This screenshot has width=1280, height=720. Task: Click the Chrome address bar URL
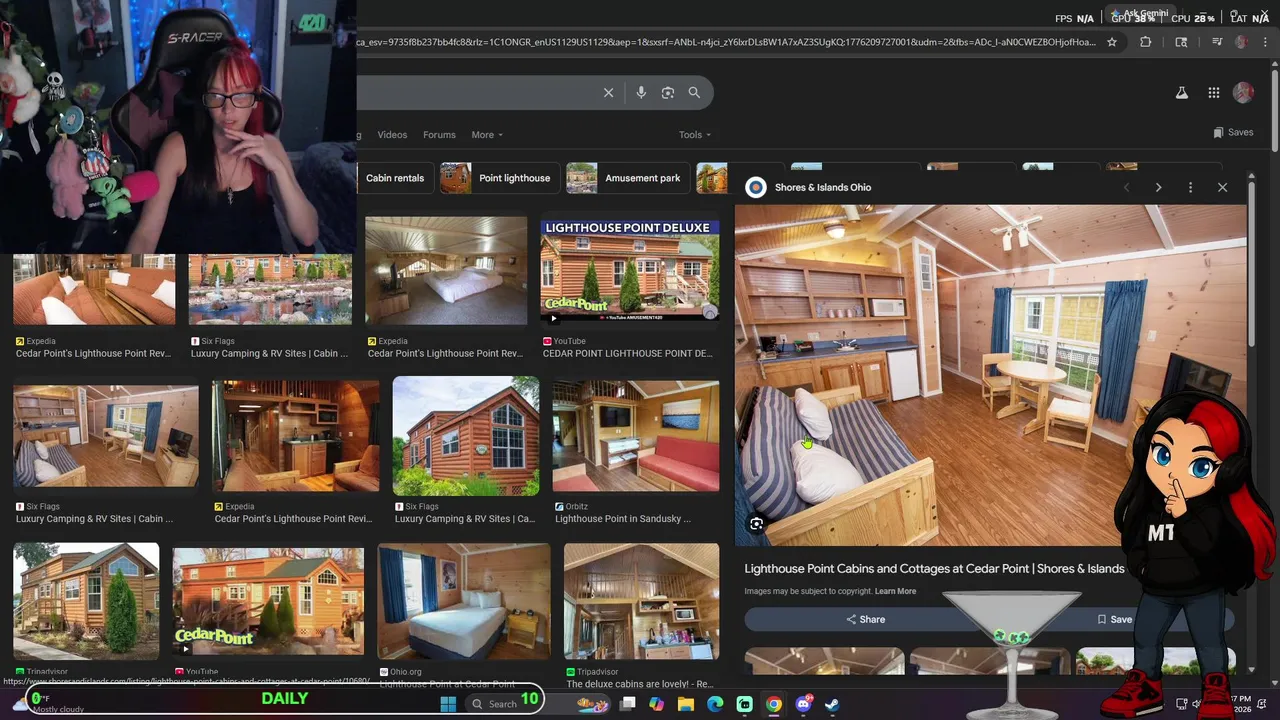point(727,42)
